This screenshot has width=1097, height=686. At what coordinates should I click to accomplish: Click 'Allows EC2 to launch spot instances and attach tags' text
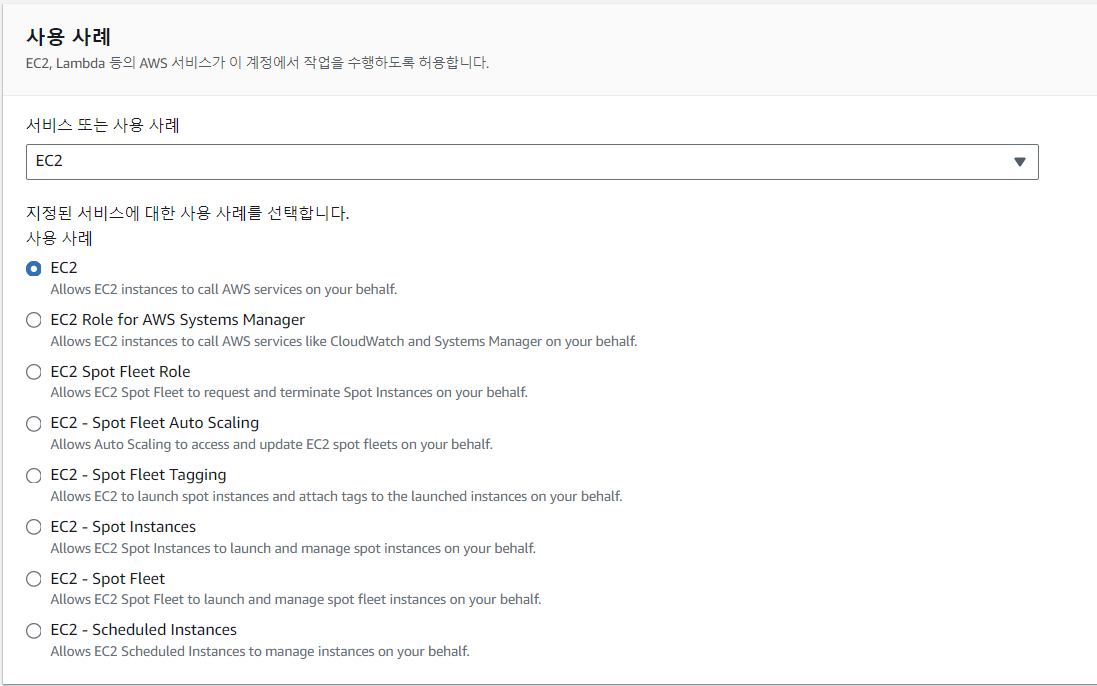pos(337,496)
